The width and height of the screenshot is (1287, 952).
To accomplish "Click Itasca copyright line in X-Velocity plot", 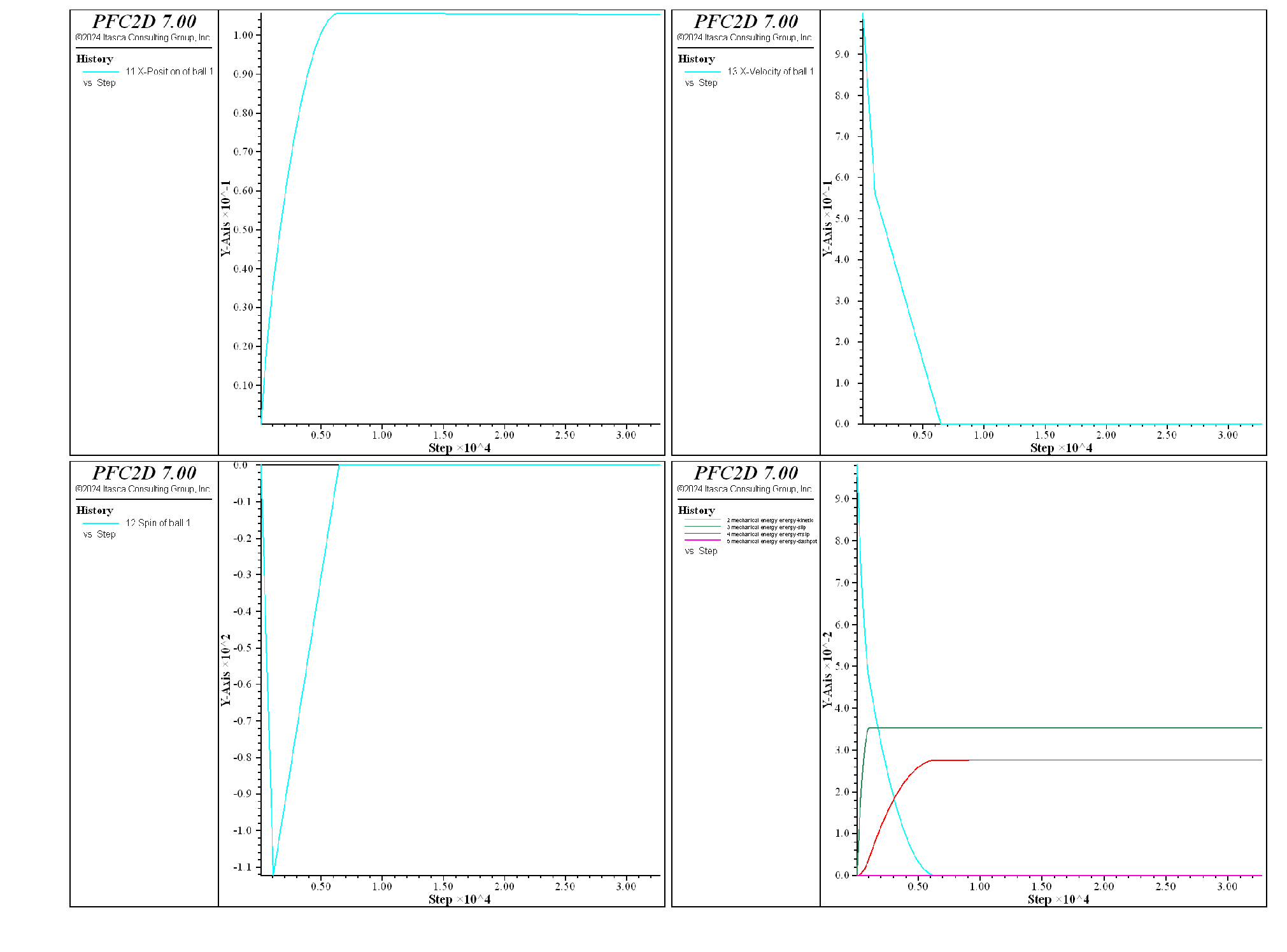I will [744, 38].
